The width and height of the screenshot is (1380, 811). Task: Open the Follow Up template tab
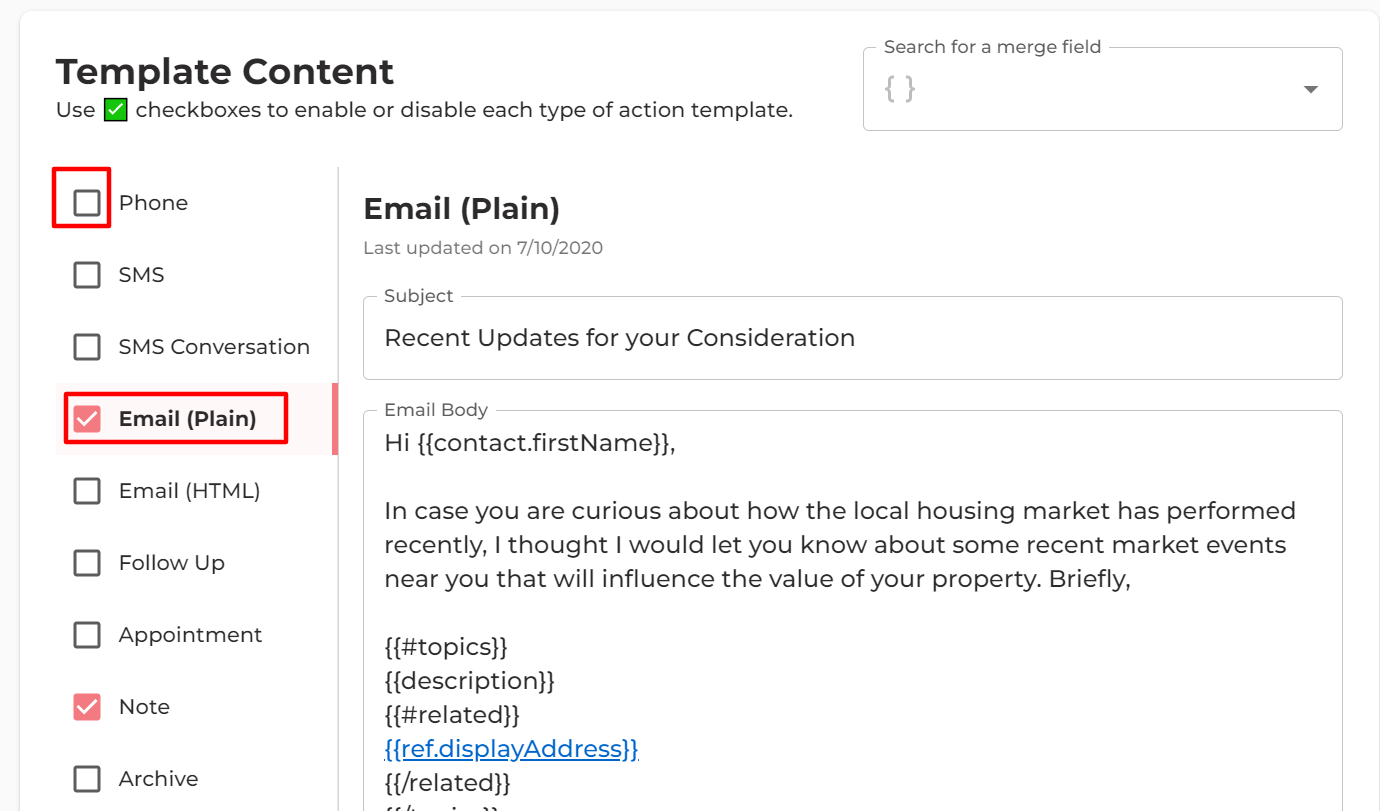(171, 563)
